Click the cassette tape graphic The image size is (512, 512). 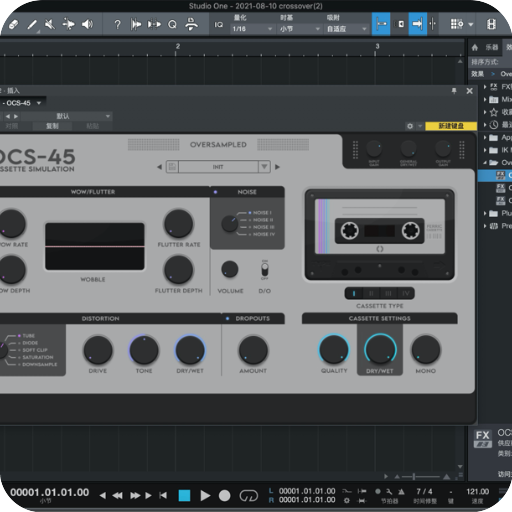(379, 235)
